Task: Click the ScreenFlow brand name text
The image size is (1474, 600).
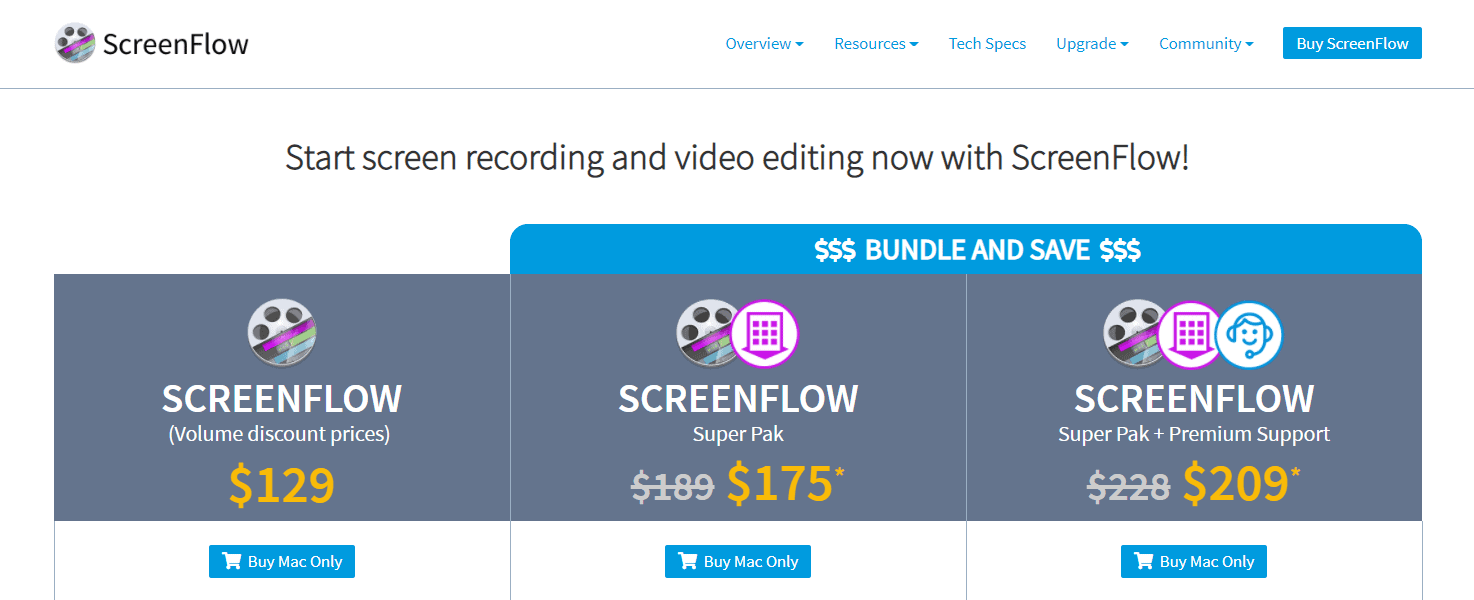Action: click(x=176, y=44)
